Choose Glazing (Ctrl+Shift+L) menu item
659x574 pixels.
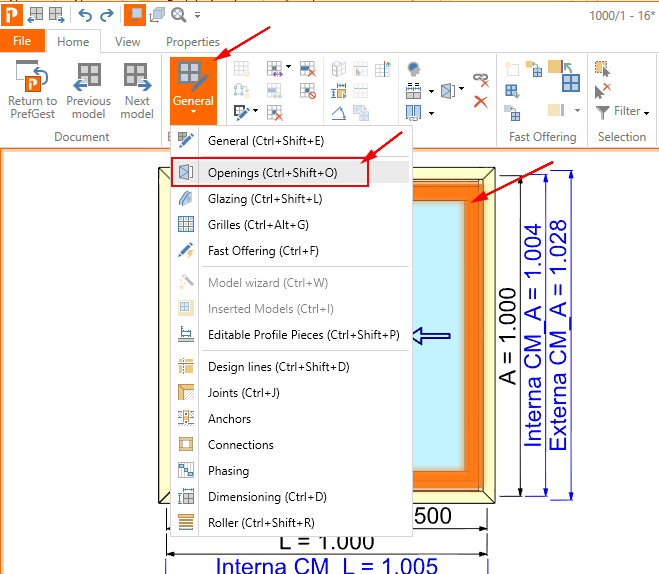(291, 198)
